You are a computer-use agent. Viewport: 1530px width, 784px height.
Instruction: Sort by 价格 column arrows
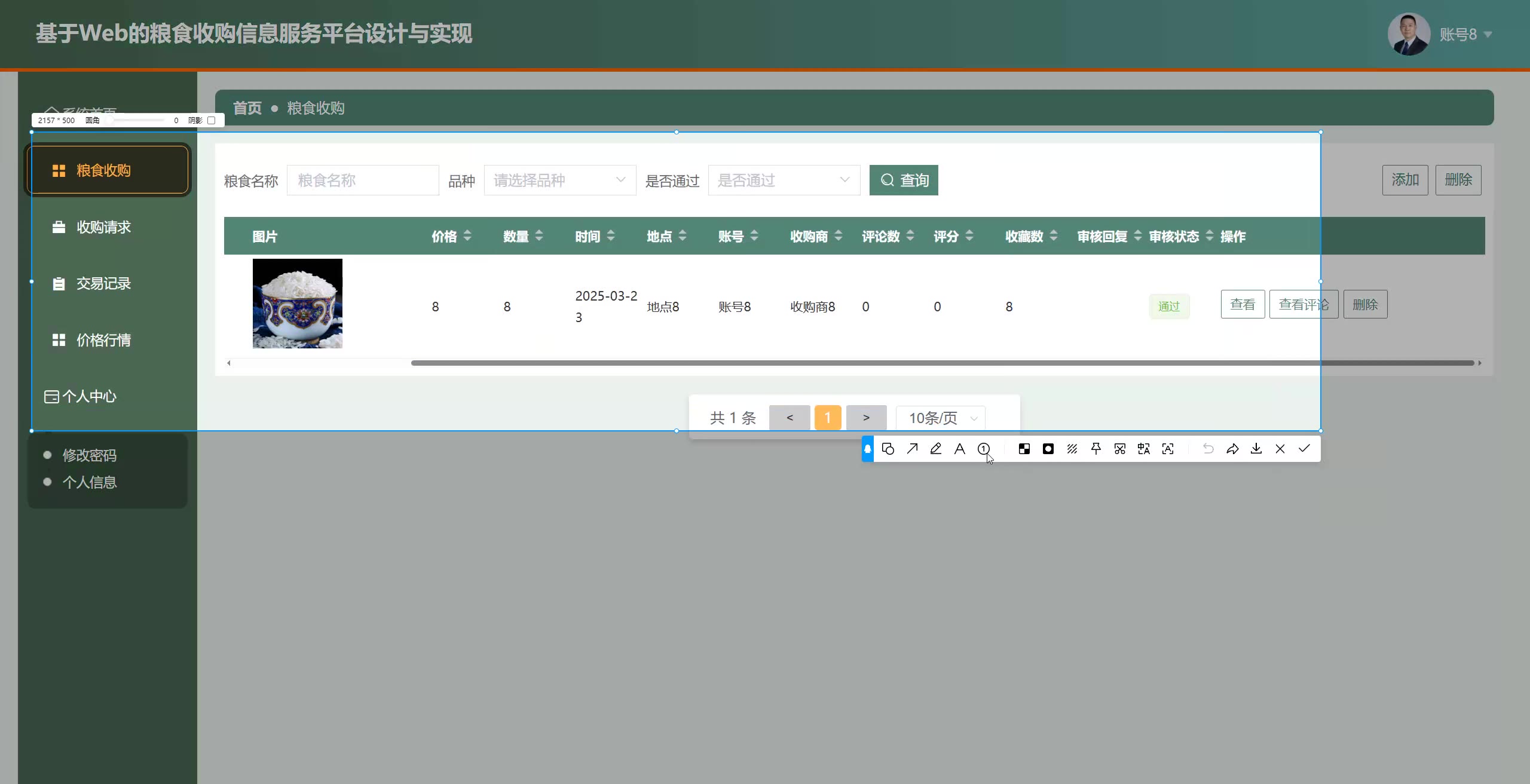tap(467, 236)
